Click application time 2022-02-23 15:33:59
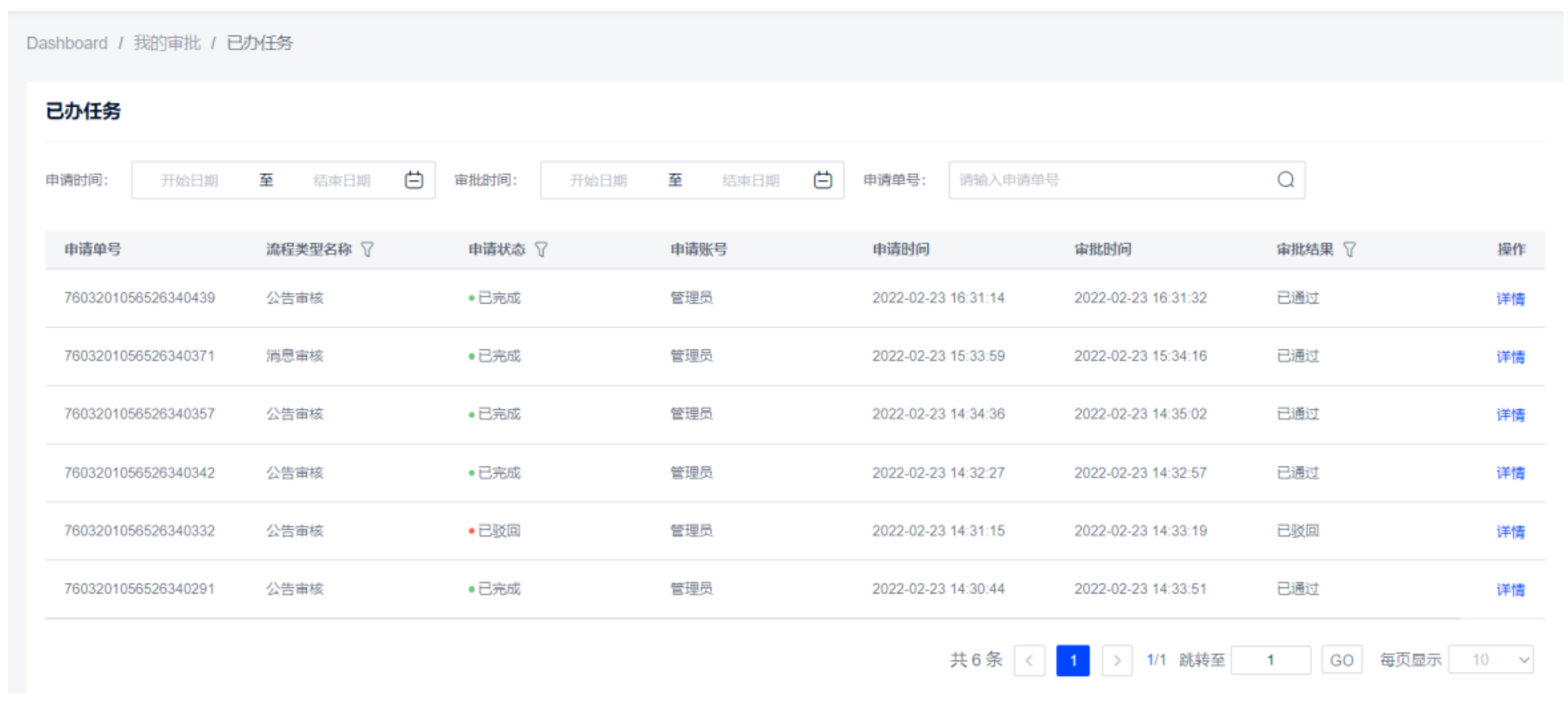The height and width of the screenshot is (712, 1568). (938, 356)
